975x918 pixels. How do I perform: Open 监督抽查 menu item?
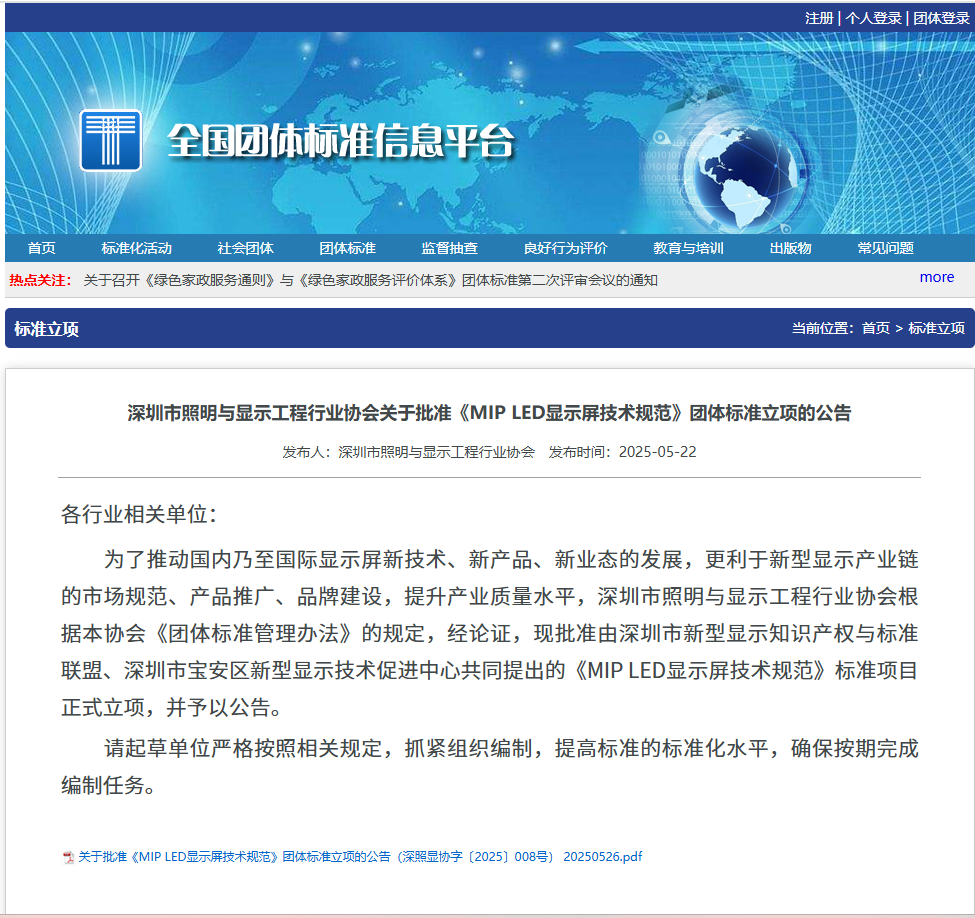click(450, 248)
